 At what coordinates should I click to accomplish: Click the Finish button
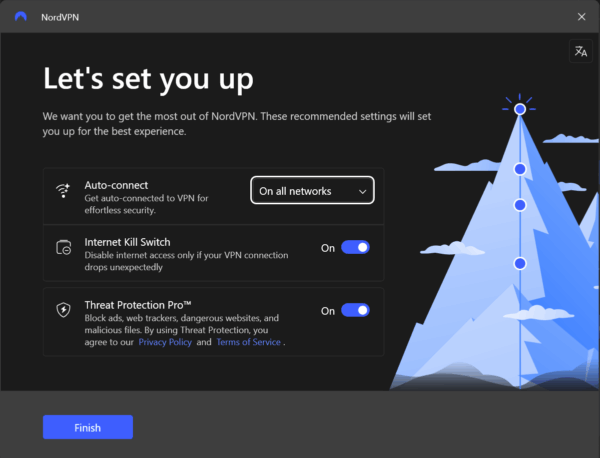tap(88, 427)
